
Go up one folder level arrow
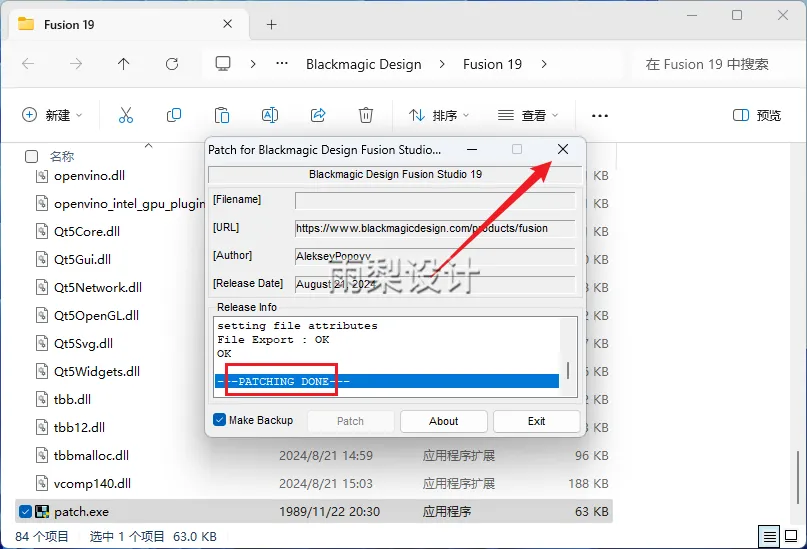124,64
